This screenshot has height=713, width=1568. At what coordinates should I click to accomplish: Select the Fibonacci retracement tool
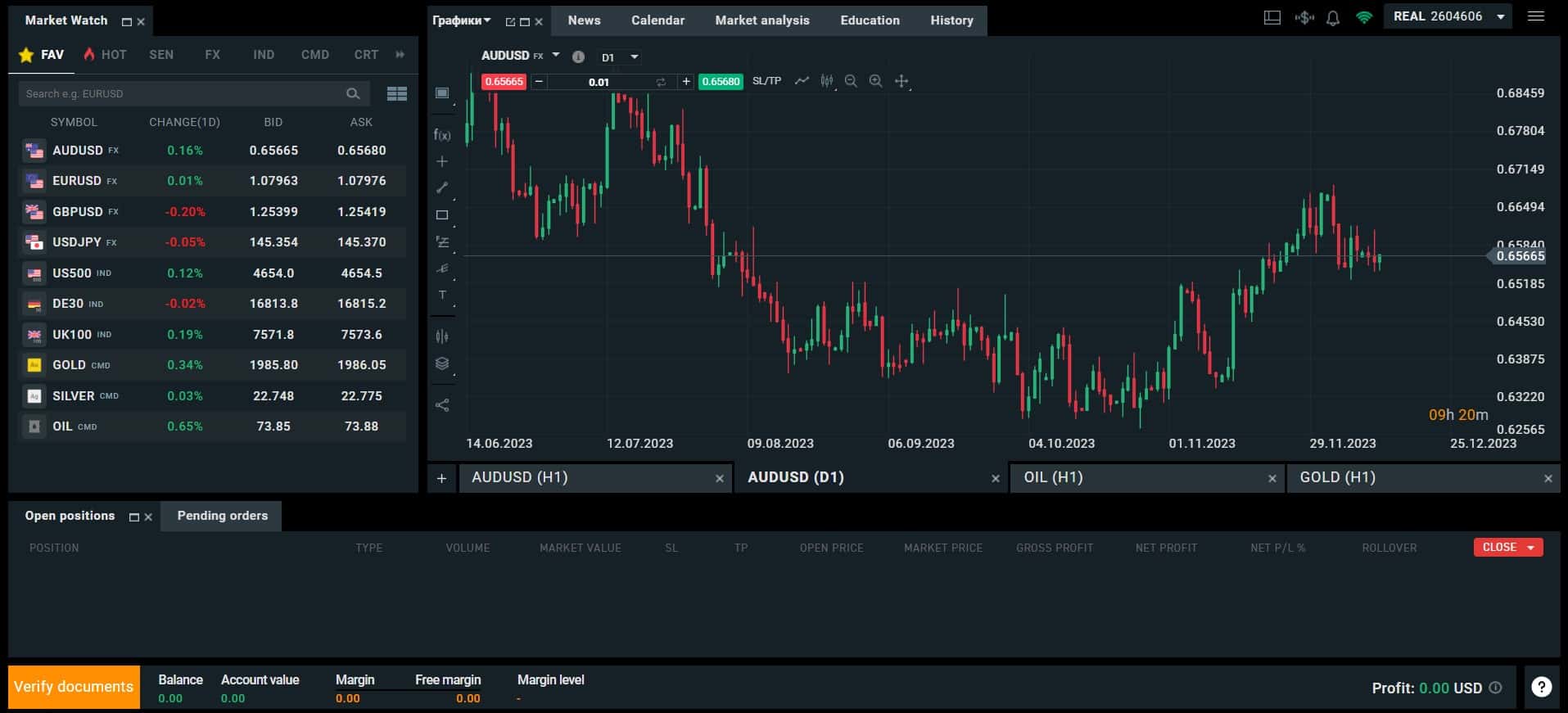(x=442, y=242)
